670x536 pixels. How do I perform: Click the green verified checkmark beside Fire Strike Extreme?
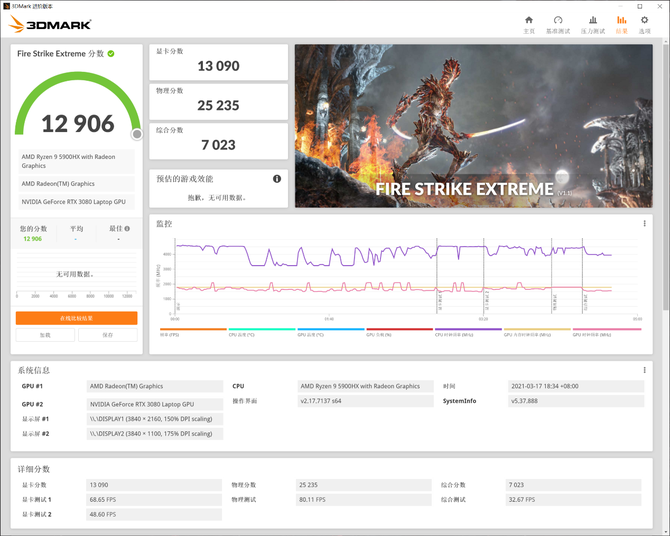(111, 54)
